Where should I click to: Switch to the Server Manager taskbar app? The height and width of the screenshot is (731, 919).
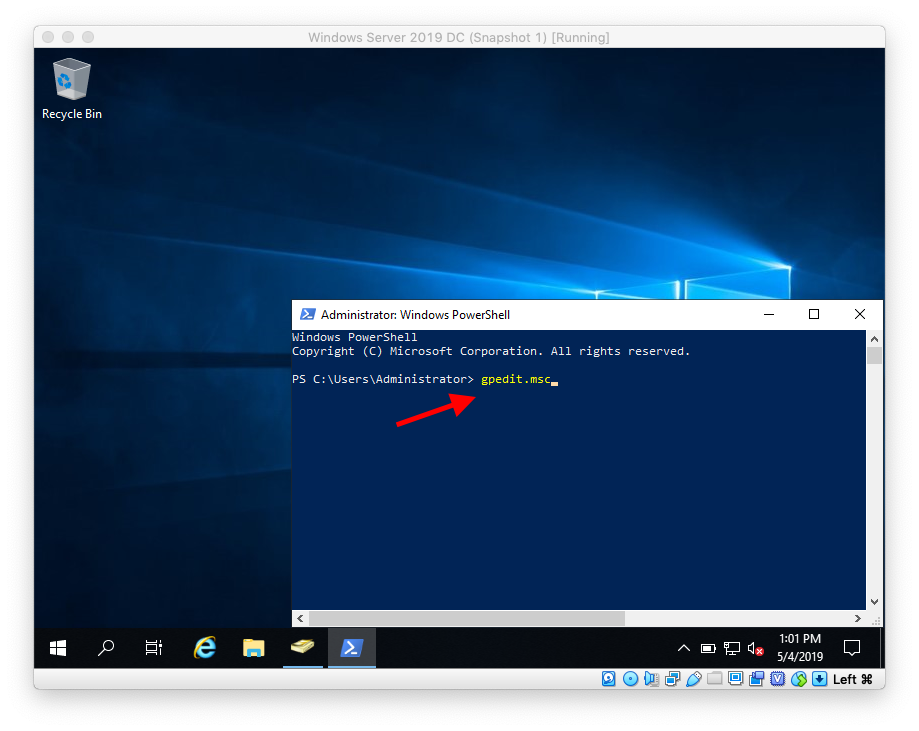point(302,648)
